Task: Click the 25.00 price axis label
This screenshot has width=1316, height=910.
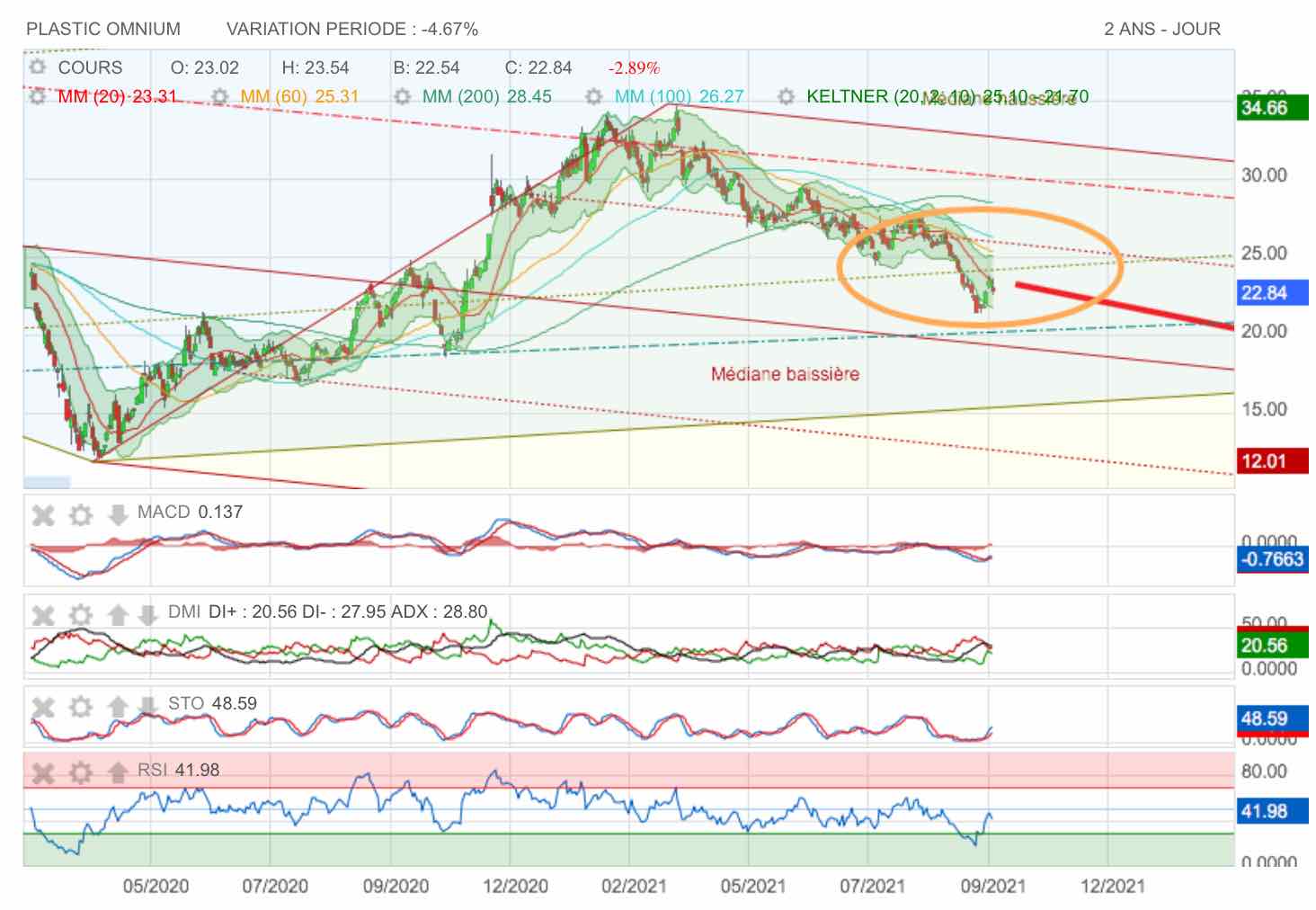Action: 1264,254
